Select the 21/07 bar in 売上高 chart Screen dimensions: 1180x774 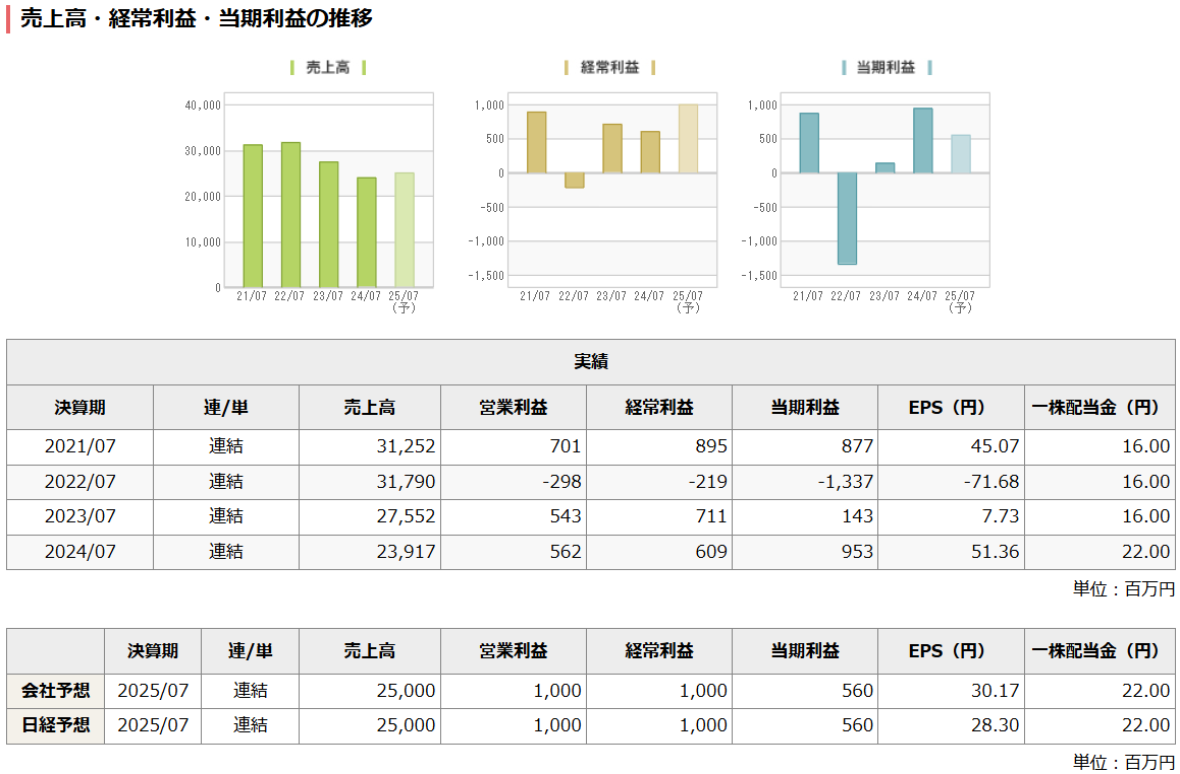(253, 216)
